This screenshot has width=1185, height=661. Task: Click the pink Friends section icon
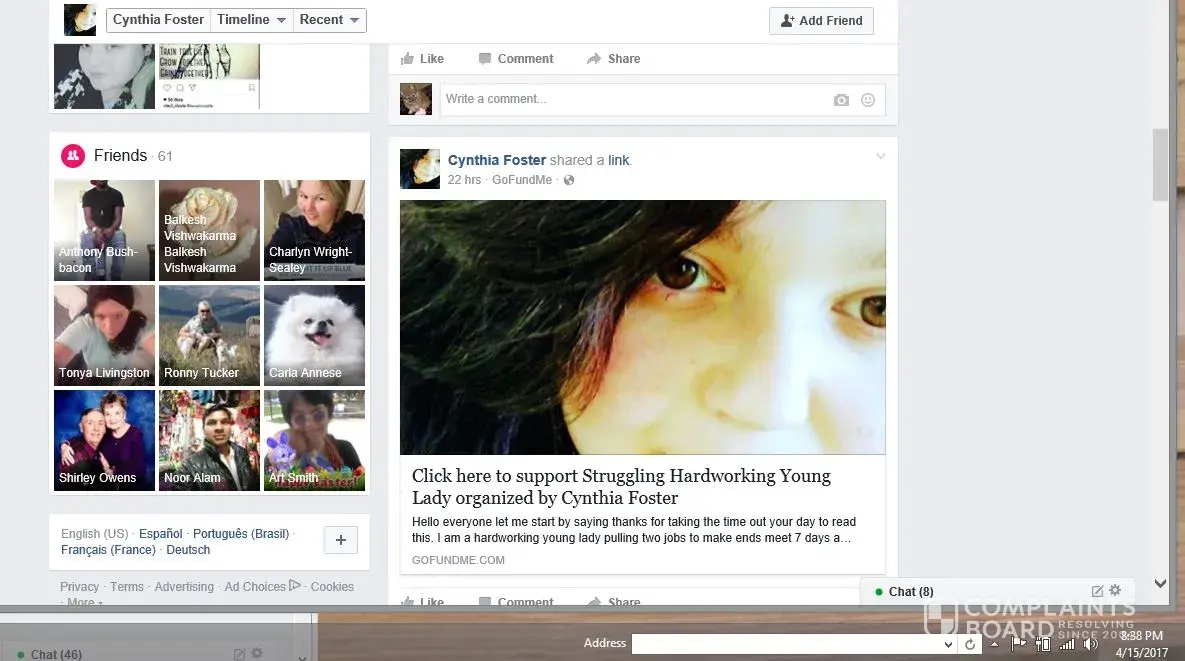73,156
